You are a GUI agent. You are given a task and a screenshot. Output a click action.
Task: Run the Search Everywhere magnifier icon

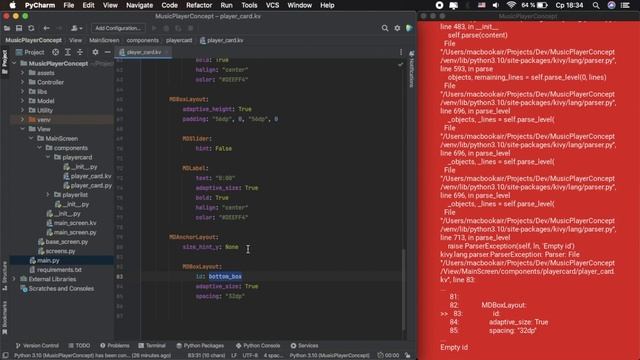tap(385, 28)
